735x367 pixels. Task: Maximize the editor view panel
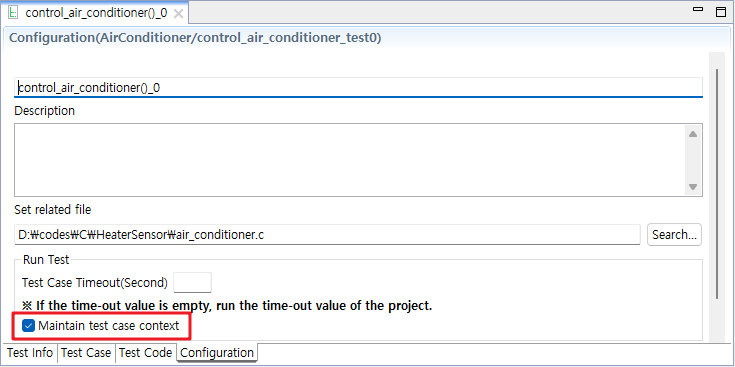pos(720,12)
